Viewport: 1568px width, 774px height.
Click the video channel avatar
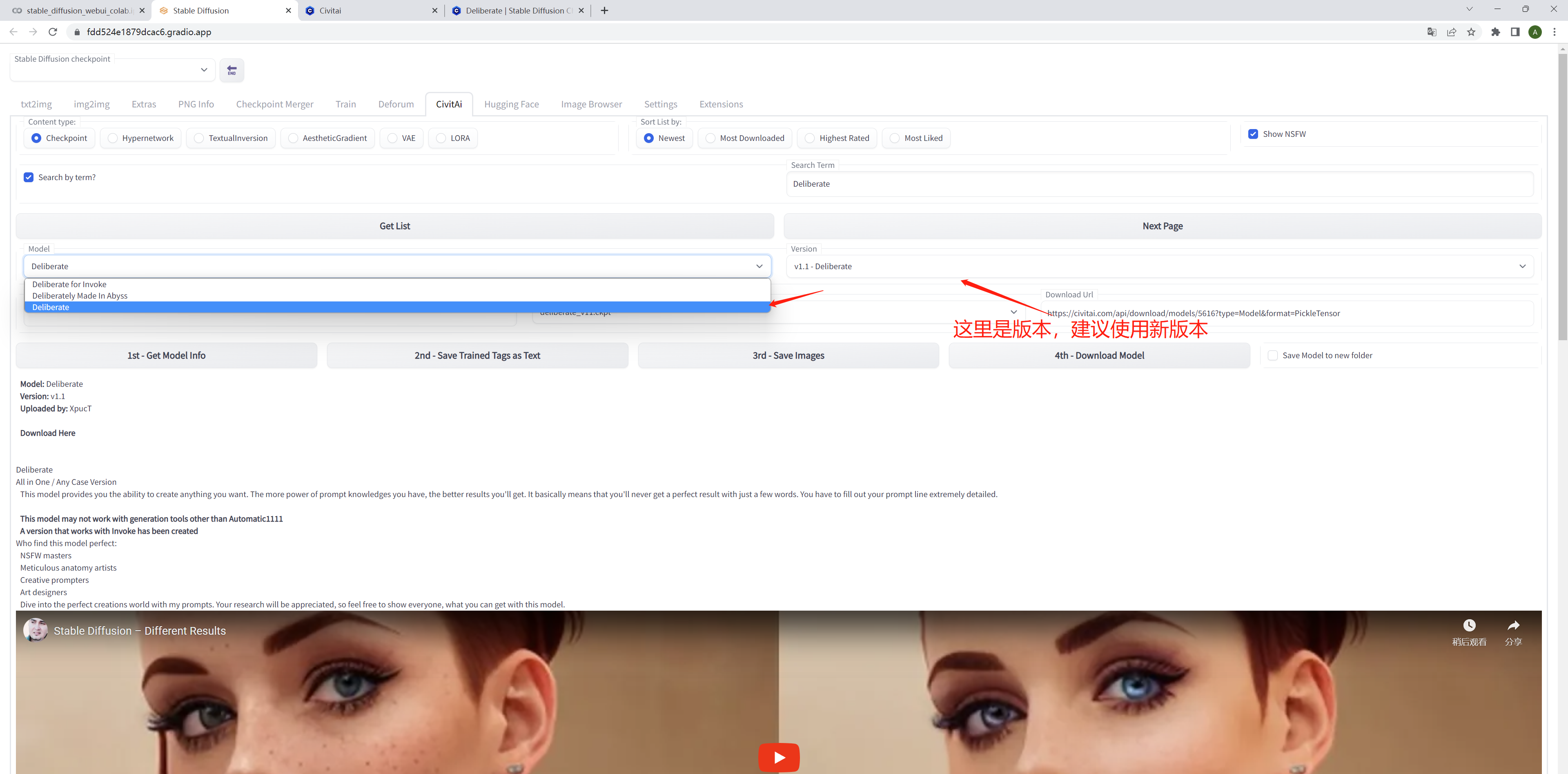(35, 630)
